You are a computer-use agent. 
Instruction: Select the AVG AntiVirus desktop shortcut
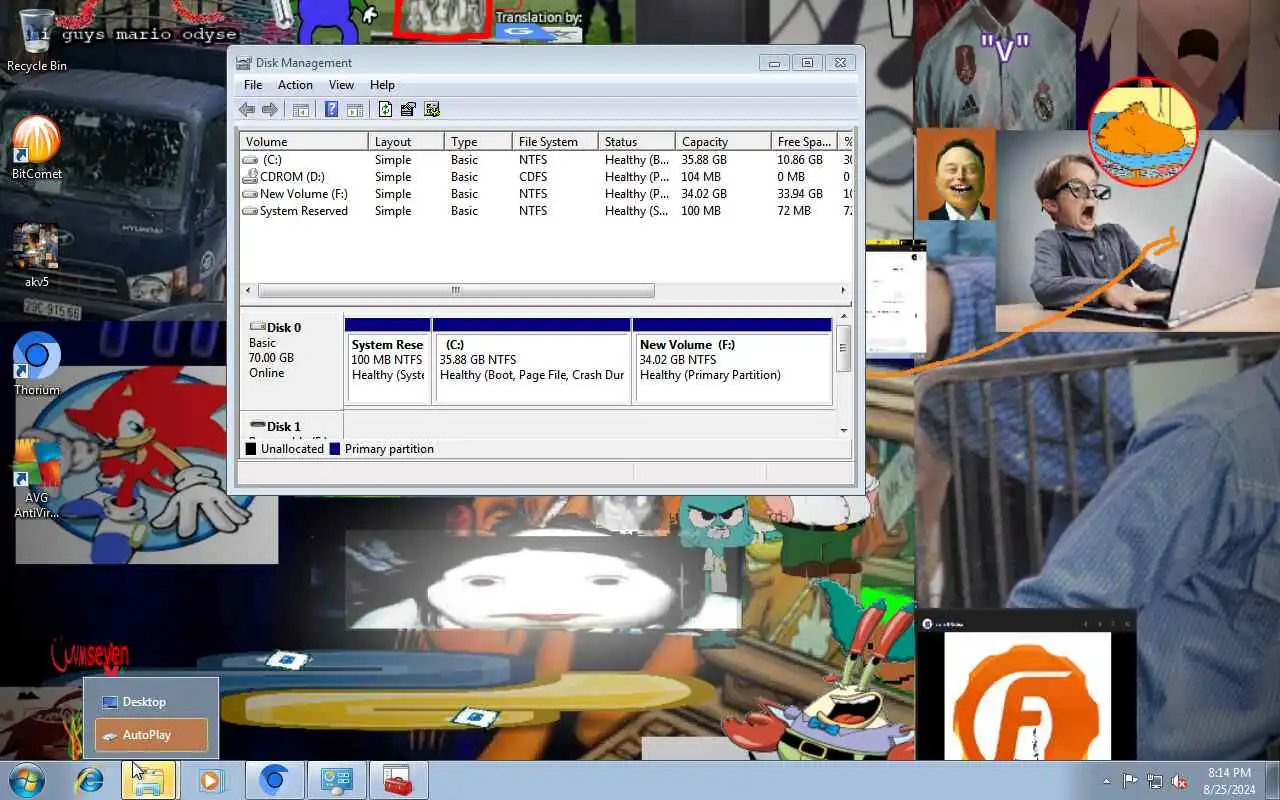[x=37, y=478]
